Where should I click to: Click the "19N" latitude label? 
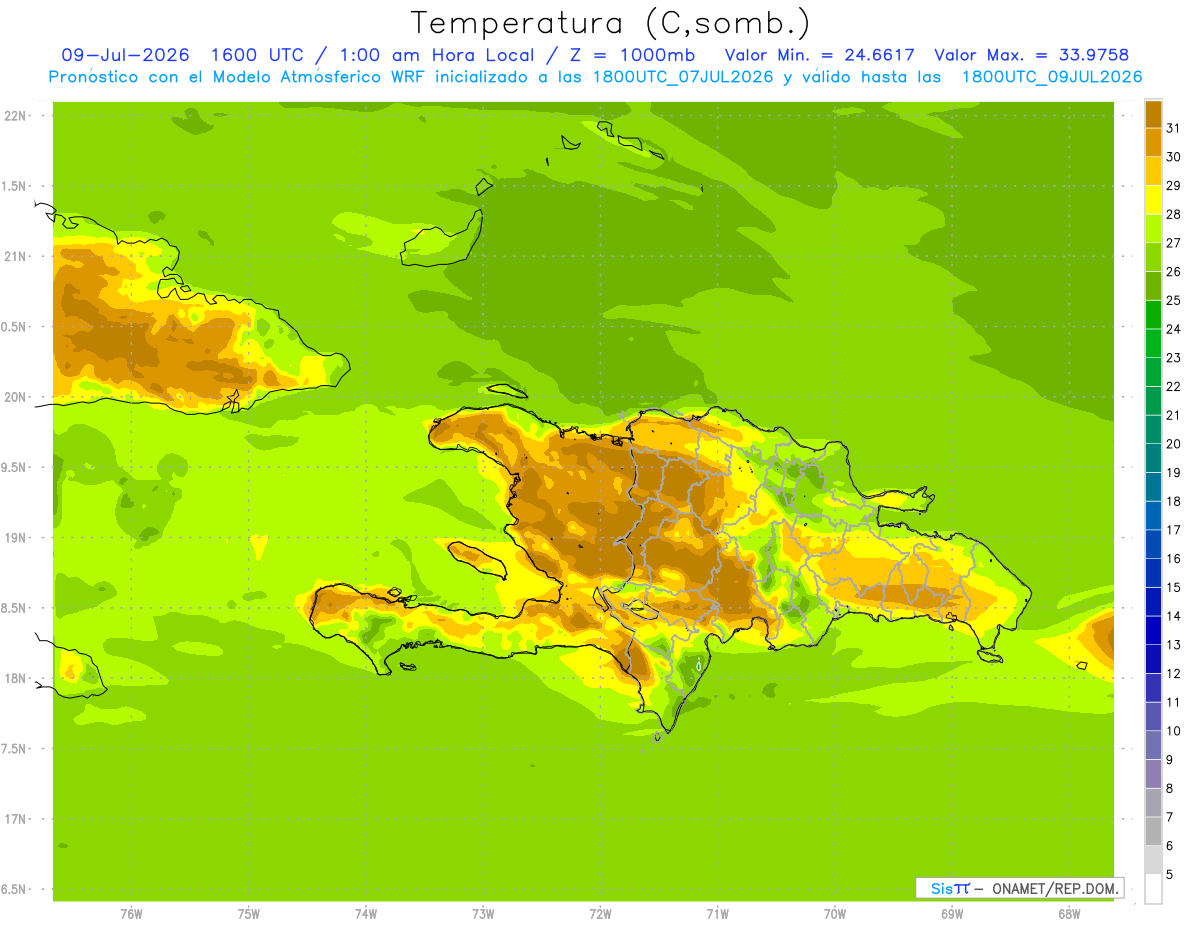pos(14,538)
